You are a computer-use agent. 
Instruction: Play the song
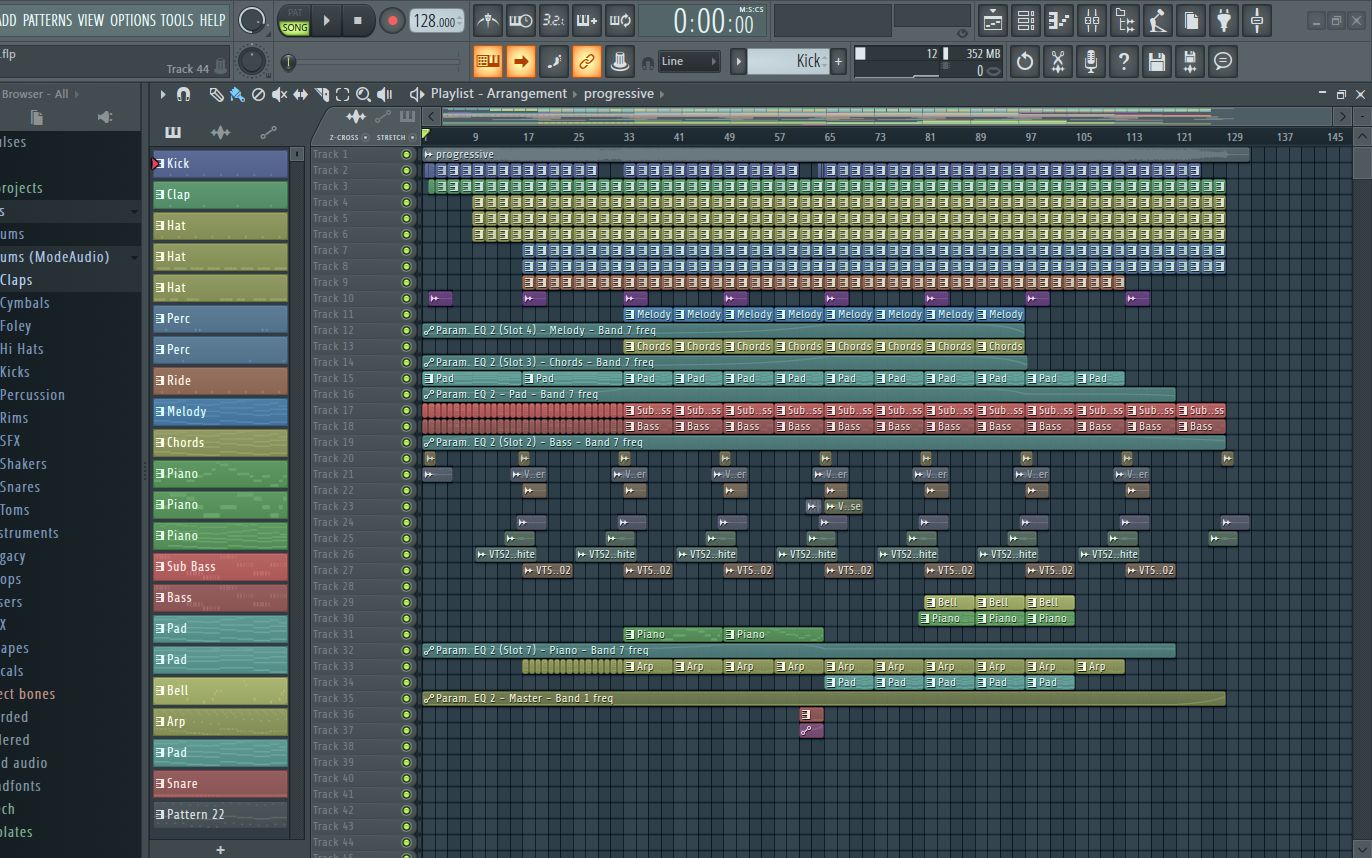[x=327, y=20]
